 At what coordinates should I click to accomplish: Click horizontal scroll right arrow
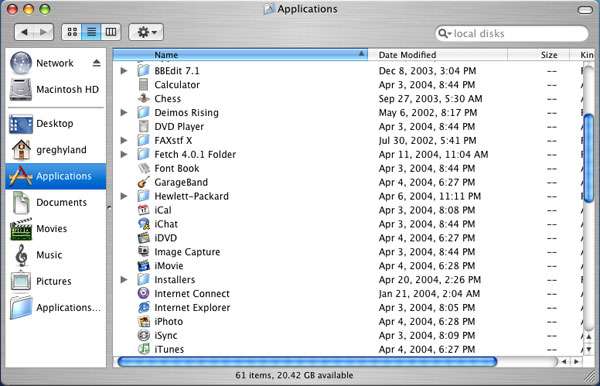pos(576,362)
